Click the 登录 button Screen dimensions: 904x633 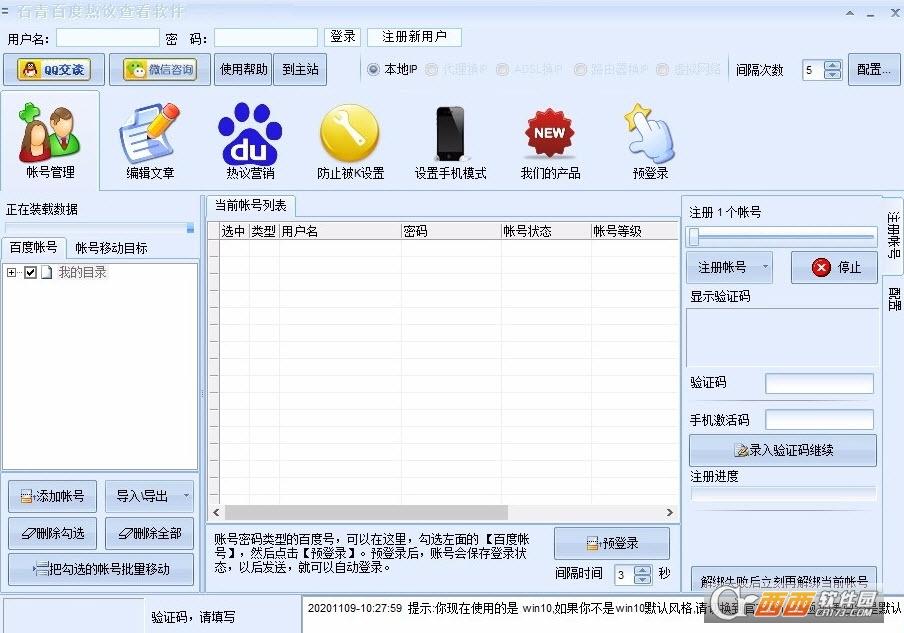tap(342, 37)
